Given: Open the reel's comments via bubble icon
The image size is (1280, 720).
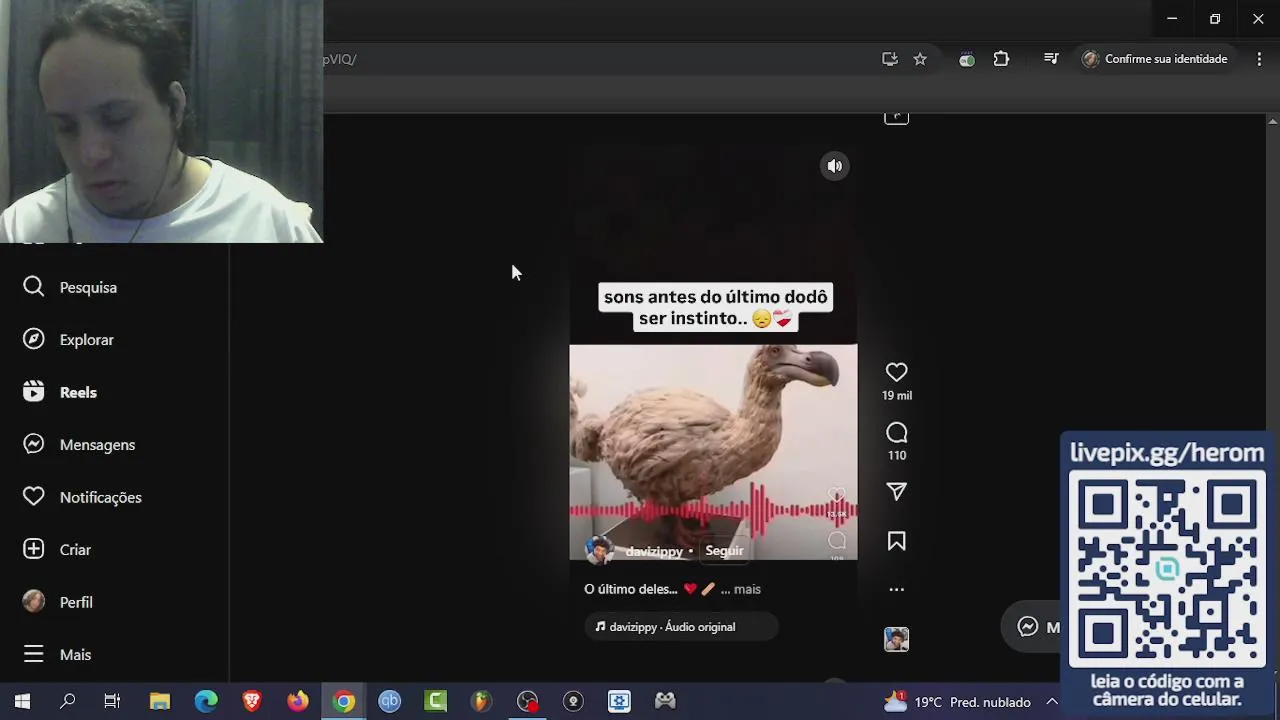Looking at the screenshot, I should pos(897,433).
